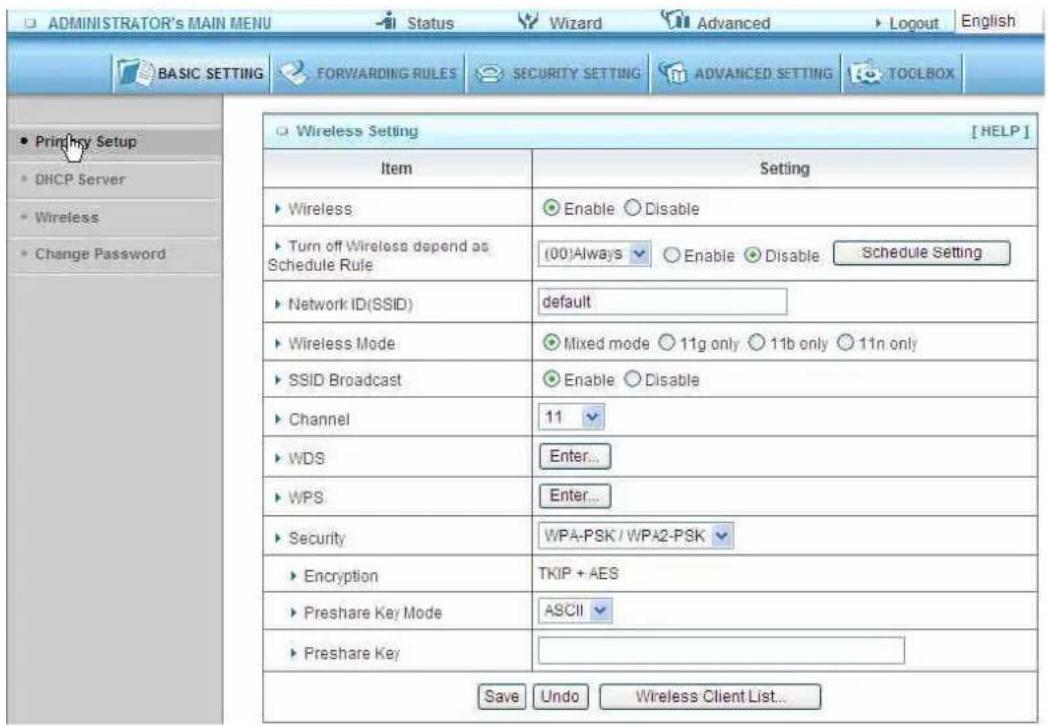Screen dimensions: 1048x726
Task: Select Wireless Disable radio button
Action: coord(632,208)
